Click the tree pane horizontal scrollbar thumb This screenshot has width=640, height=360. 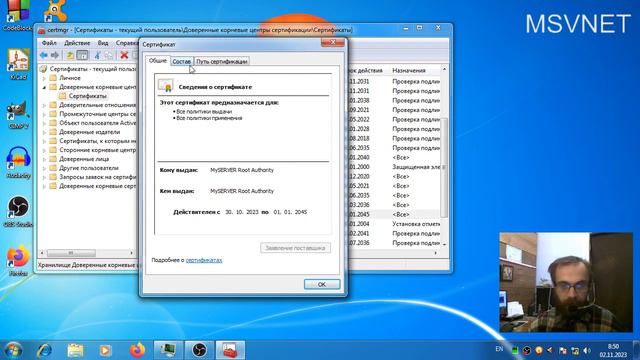[71, 253]
